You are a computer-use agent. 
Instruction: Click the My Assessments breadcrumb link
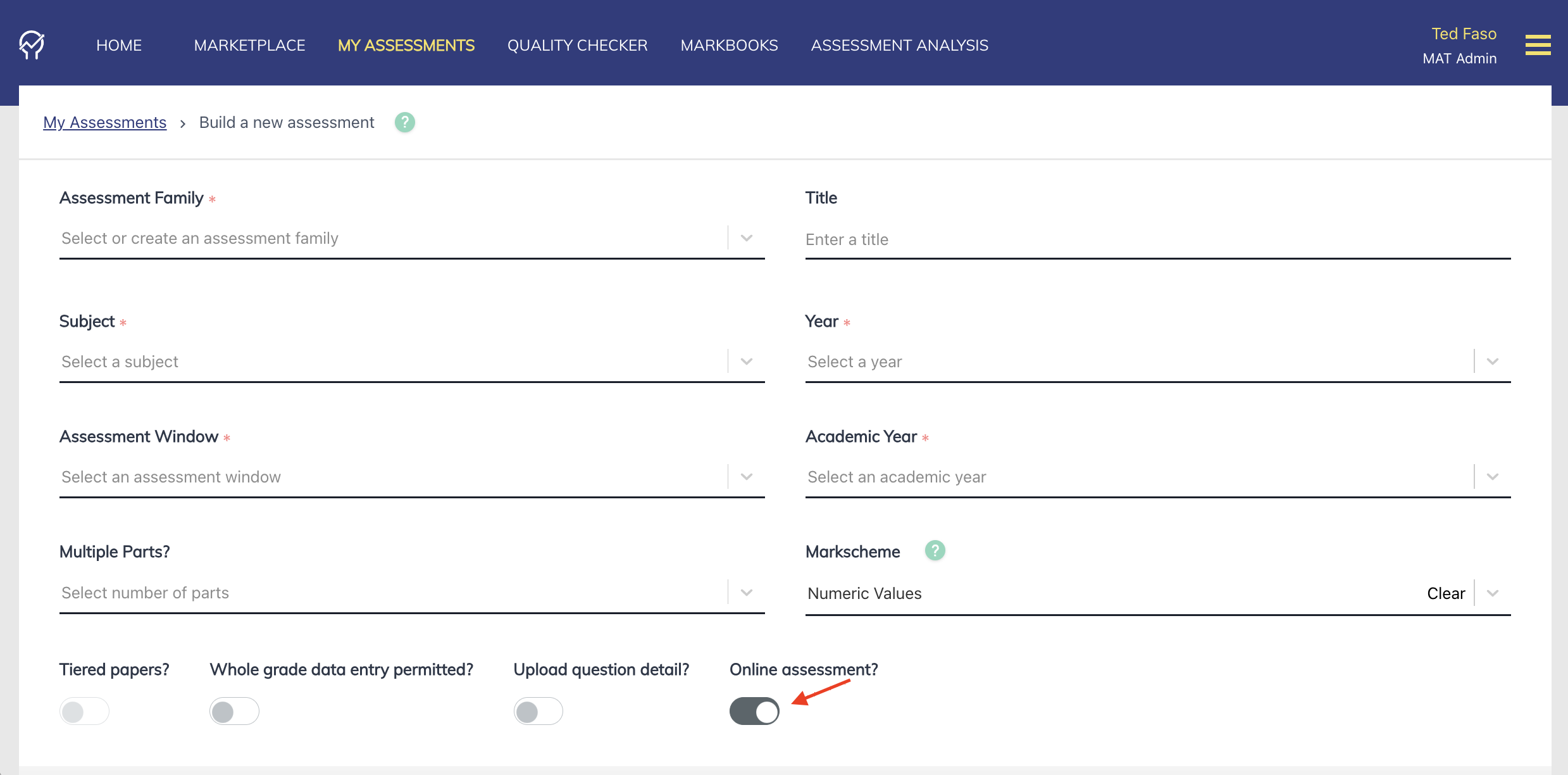point(104,122)
